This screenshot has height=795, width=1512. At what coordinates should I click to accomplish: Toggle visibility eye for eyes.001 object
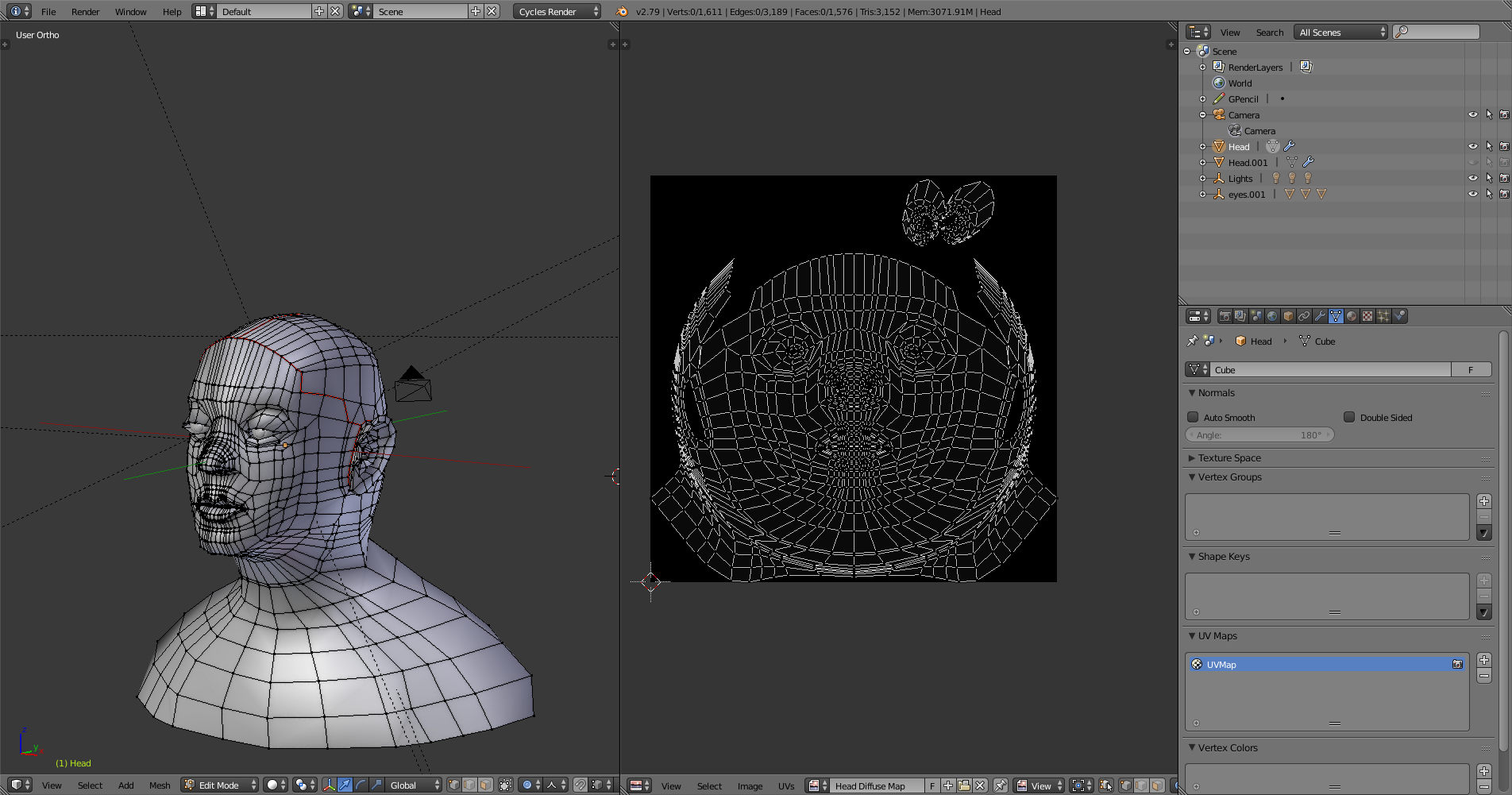pyautogui.click(x=1472, y=194)
